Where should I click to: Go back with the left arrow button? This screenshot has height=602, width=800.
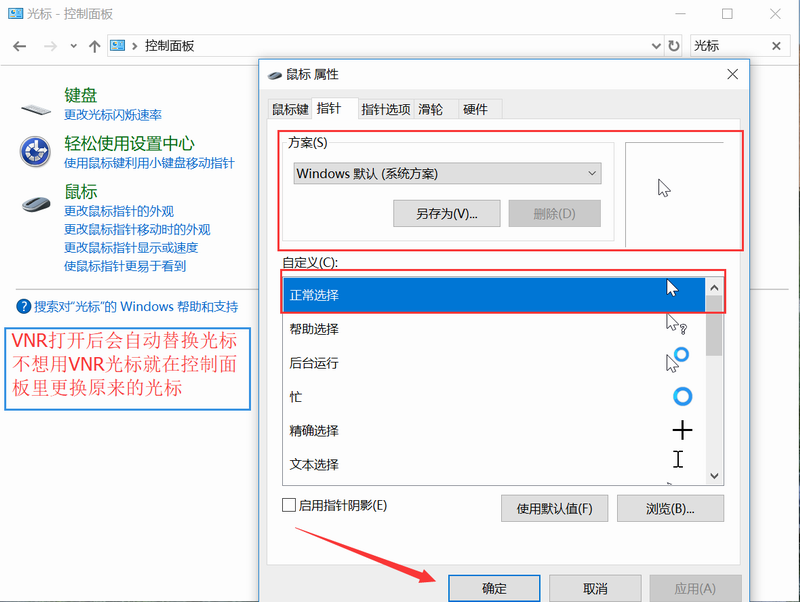tap(20, 46)
